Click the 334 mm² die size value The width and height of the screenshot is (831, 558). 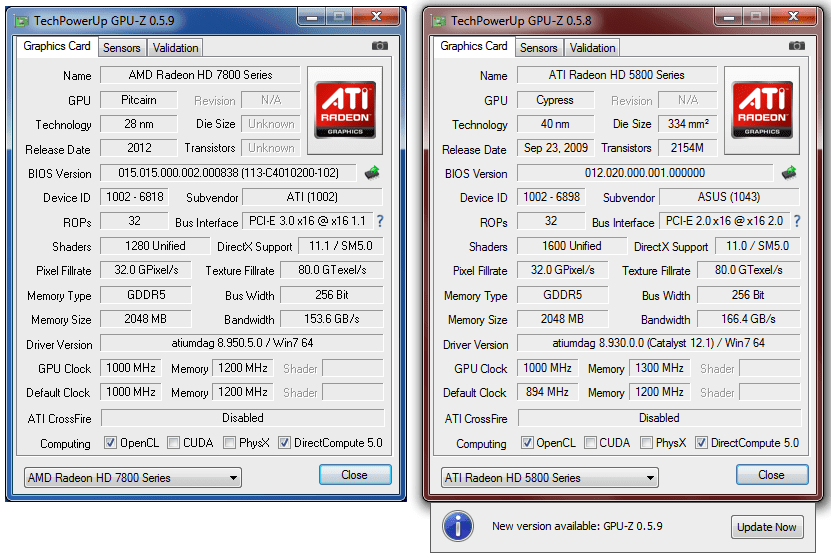(688, 124)
